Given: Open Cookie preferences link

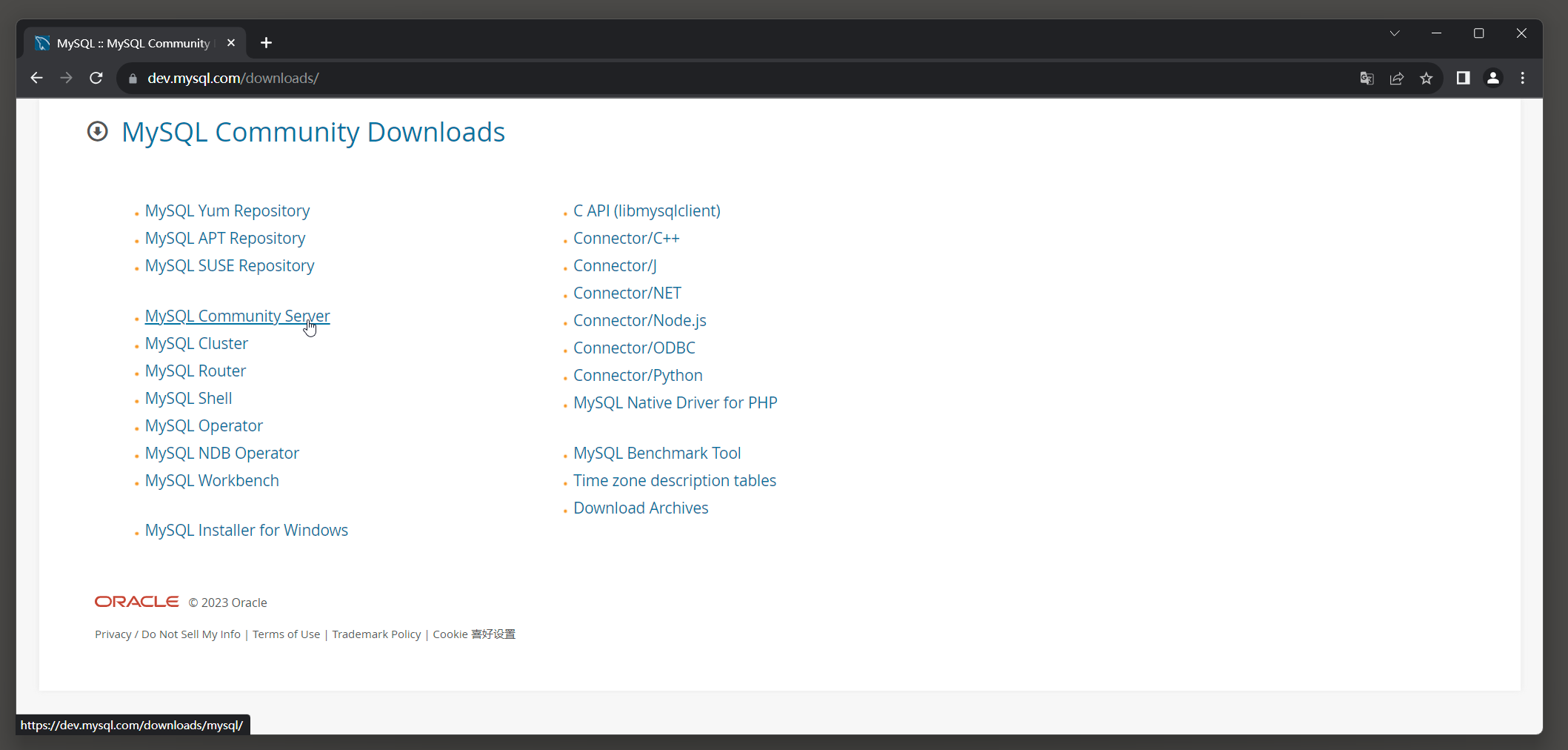Looking at the screenshot, I should pyautogui.click(x=474, y=634).
